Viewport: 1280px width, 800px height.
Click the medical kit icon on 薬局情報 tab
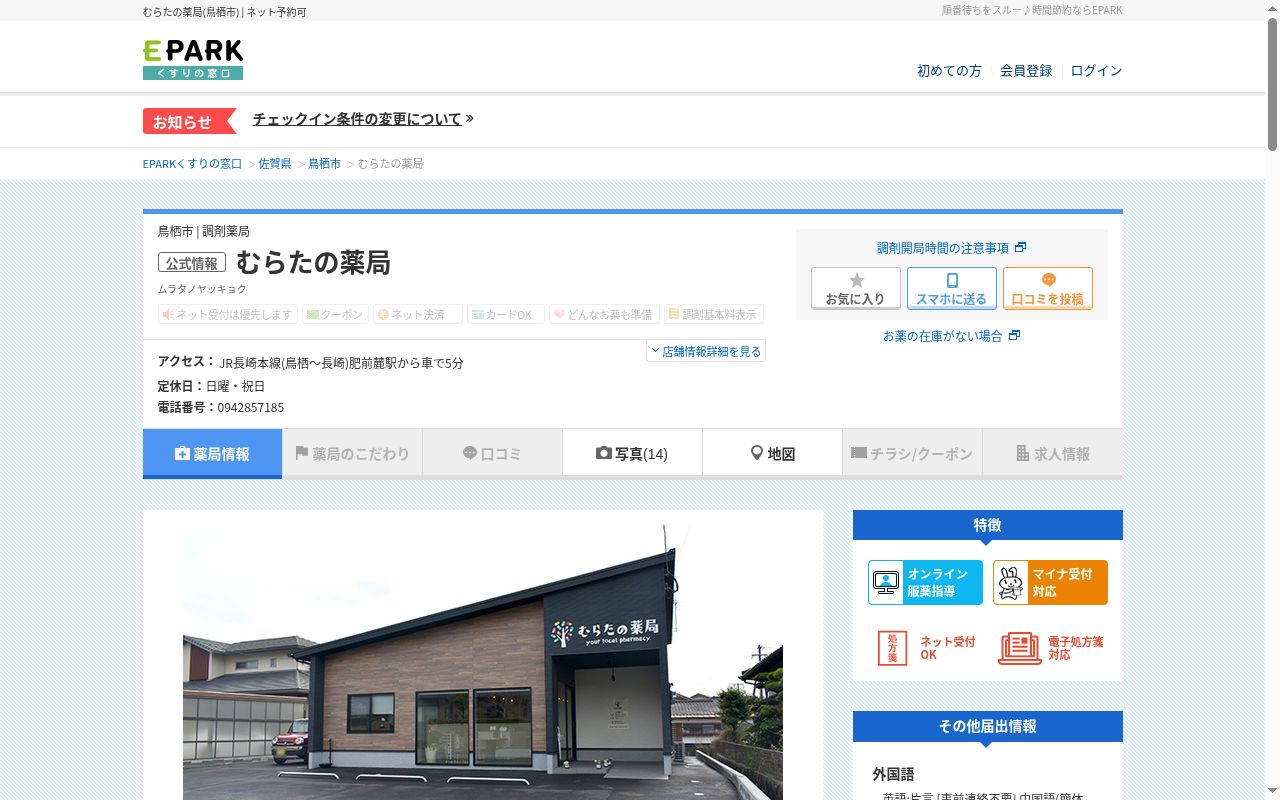[x=182, y=454]
